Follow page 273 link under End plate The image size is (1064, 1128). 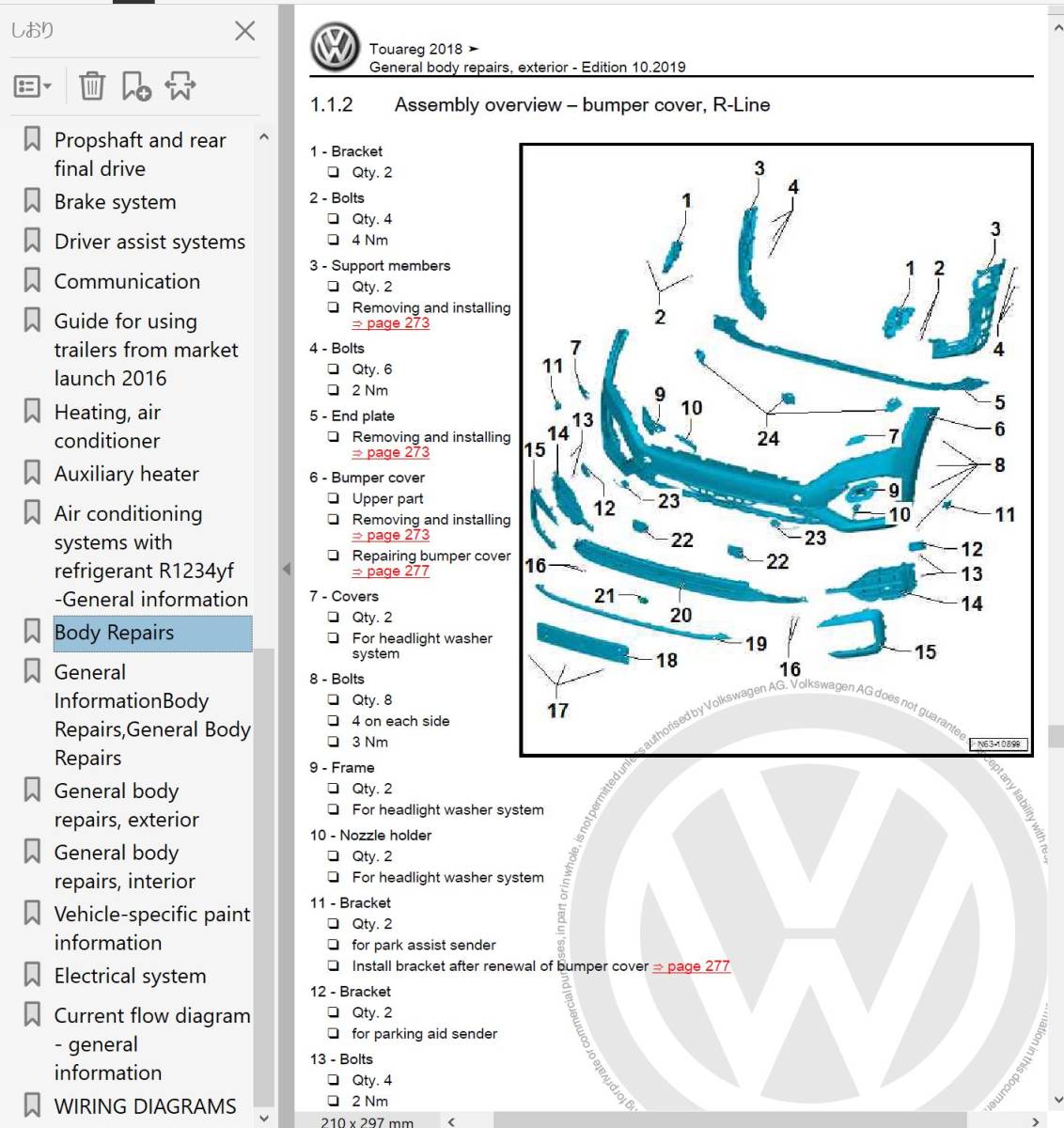click(x=391, y=452)
